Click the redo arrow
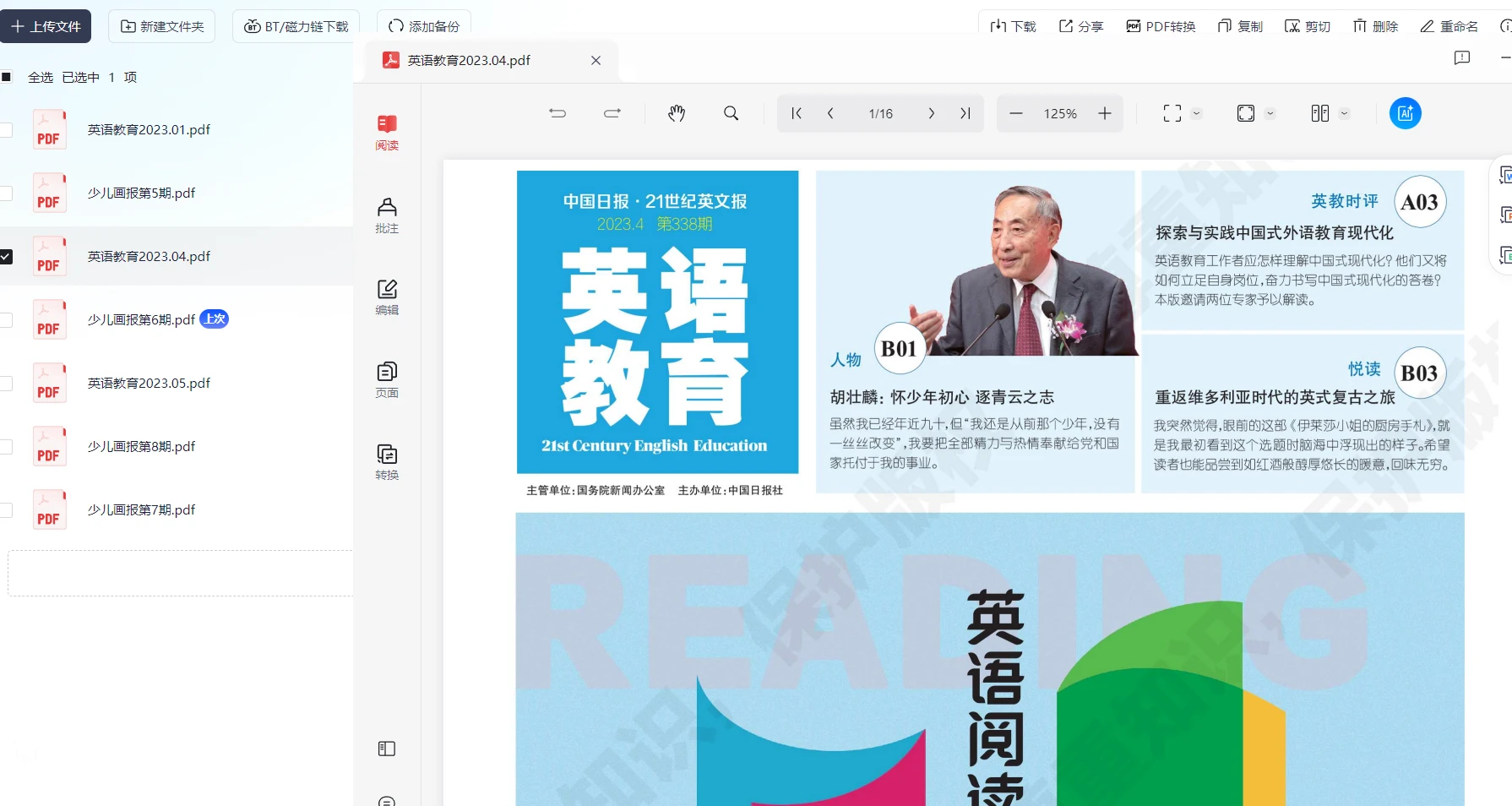 point(612,113)
